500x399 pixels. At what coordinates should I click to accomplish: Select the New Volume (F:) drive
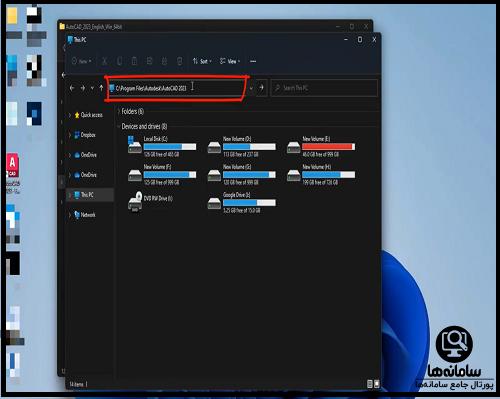tap(162, 175)
